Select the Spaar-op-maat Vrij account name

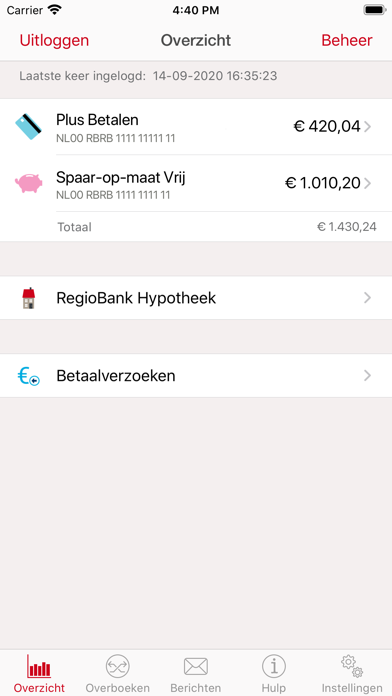pos(121,178)
